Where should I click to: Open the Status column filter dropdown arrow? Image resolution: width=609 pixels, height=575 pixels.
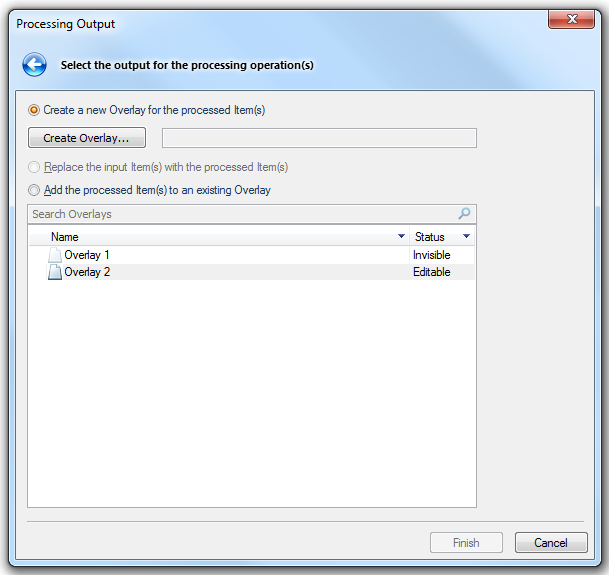pyautogui.click(x=466, y=237)
